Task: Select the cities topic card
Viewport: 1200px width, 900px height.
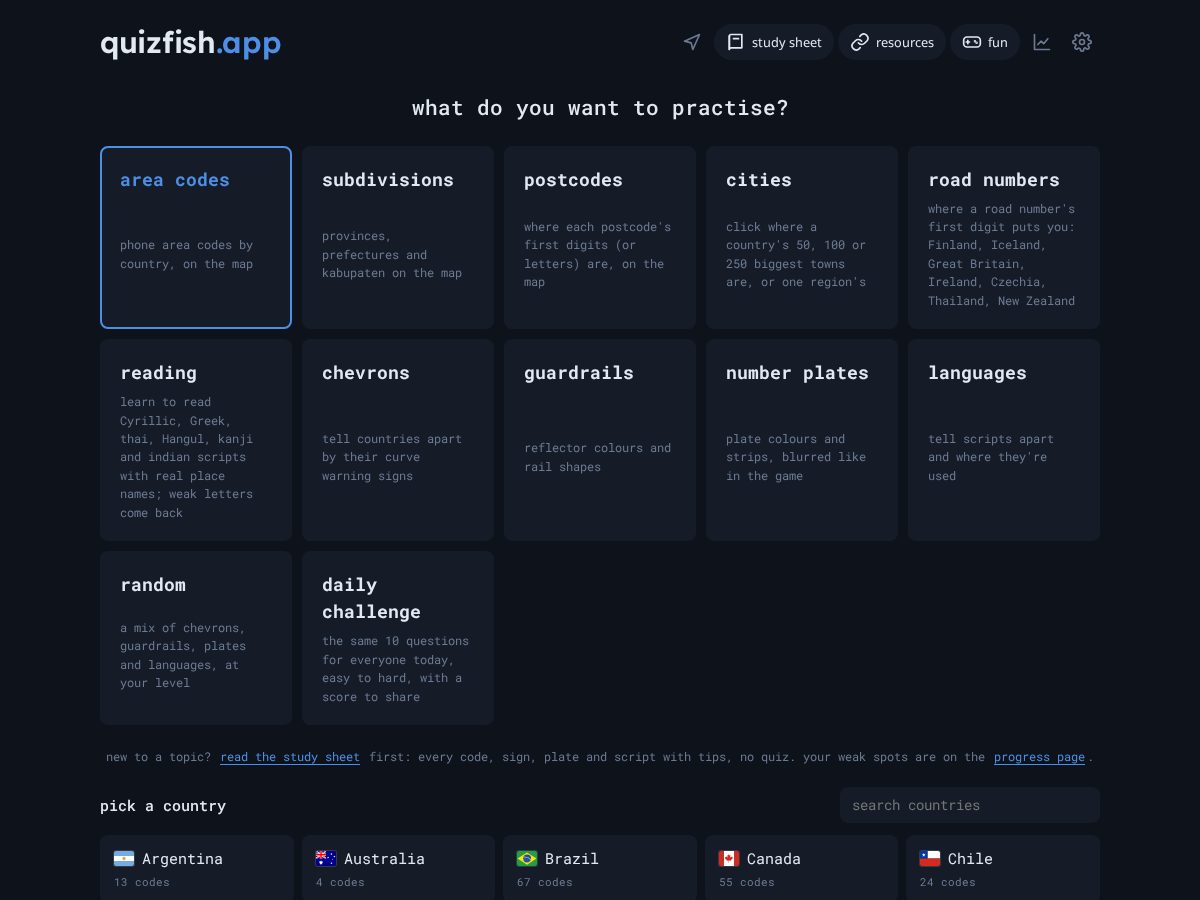Action: 802,237
